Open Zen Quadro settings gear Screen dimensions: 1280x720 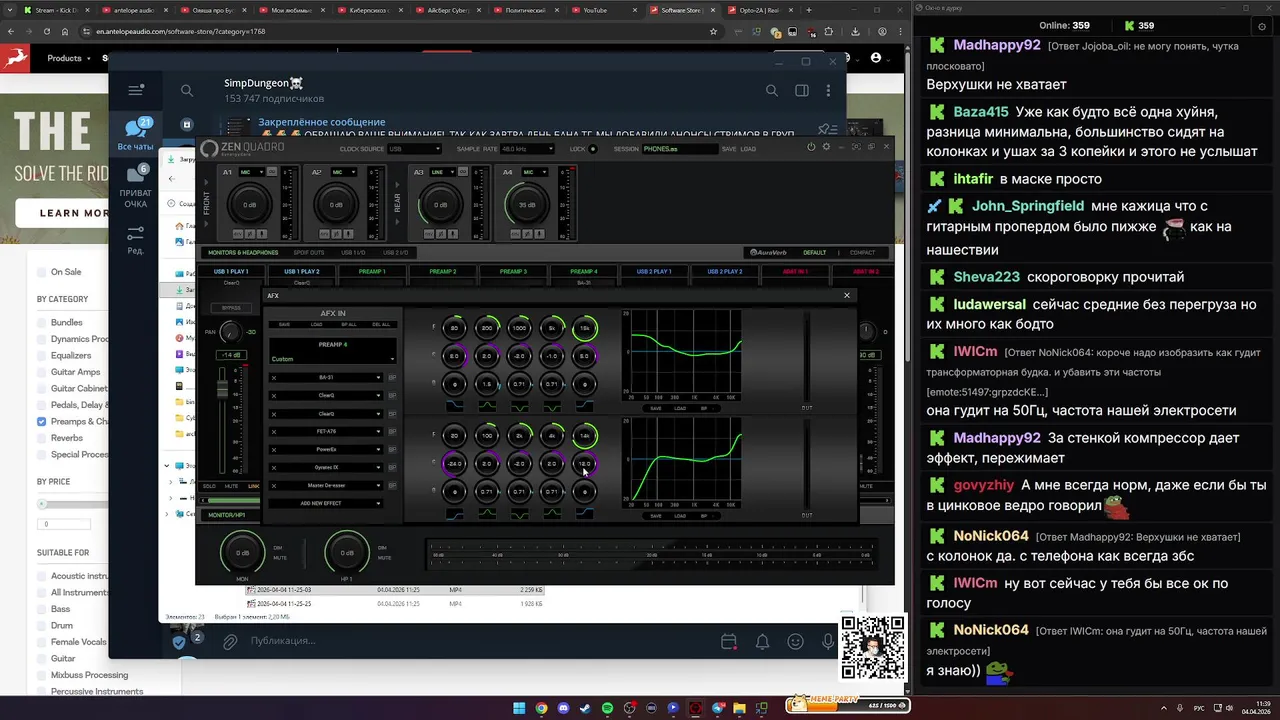826,147
